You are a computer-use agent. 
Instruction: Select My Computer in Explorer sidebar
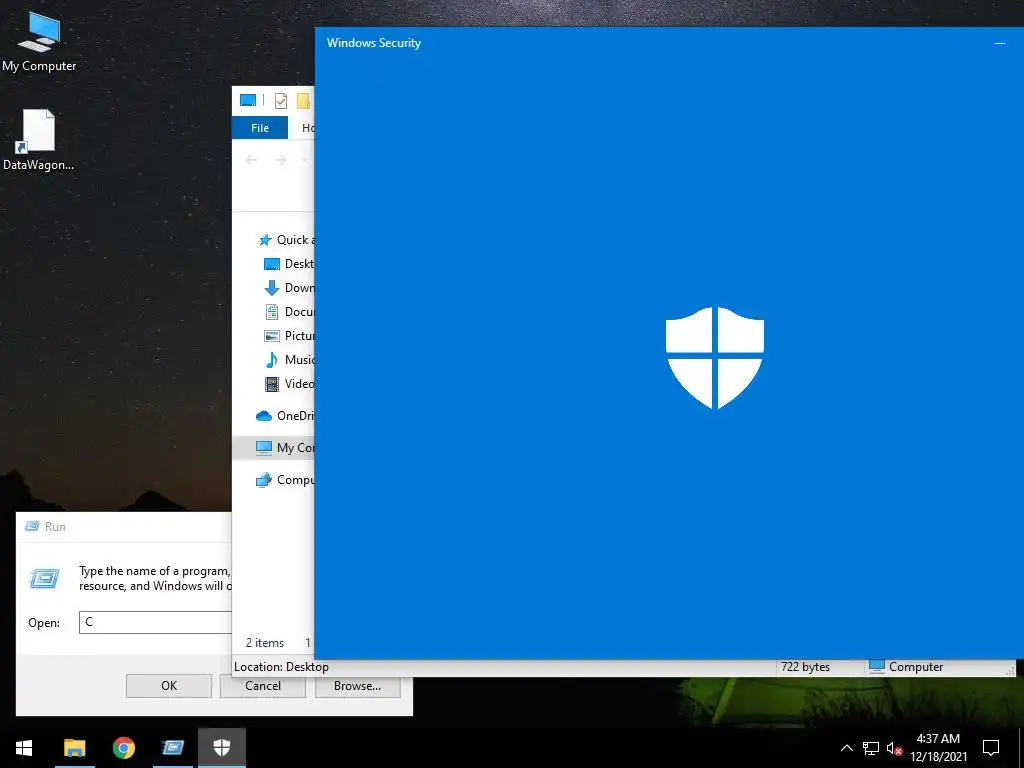274,448
